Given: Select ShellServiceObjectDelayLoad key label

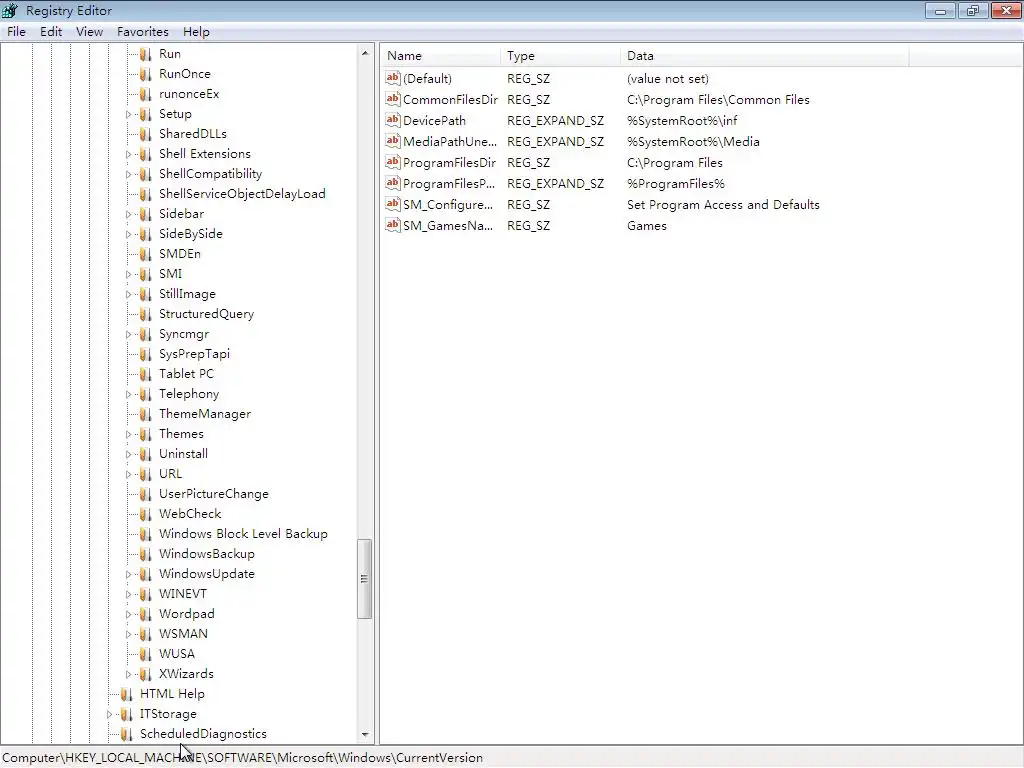Looking at the screenshot, I should (242, 194).
